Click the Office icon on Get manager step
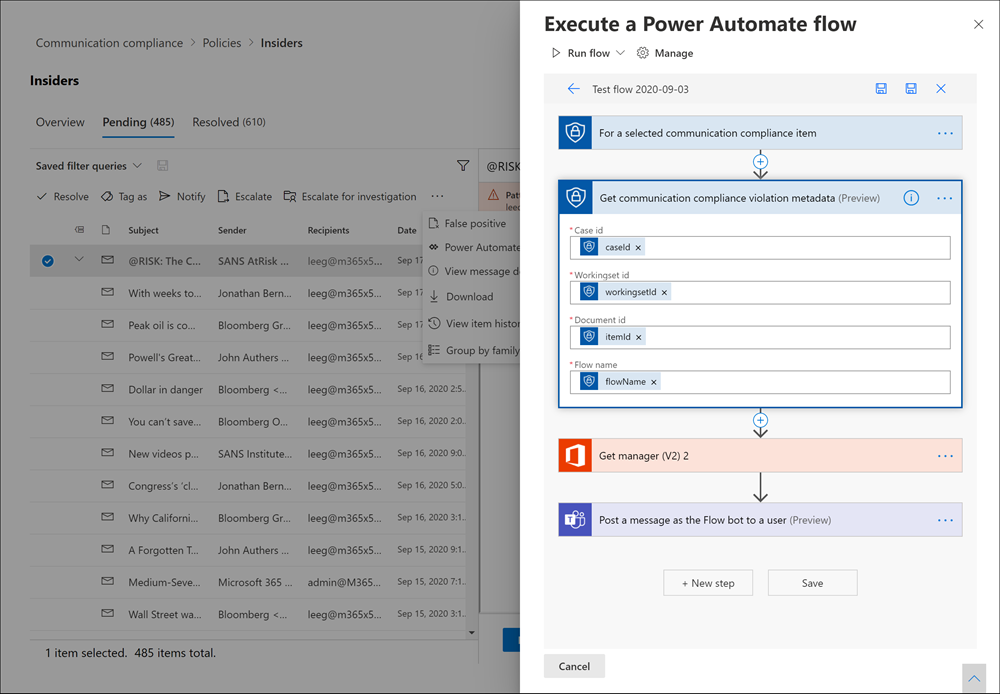The image size is (1000, 694). point(576,456)
